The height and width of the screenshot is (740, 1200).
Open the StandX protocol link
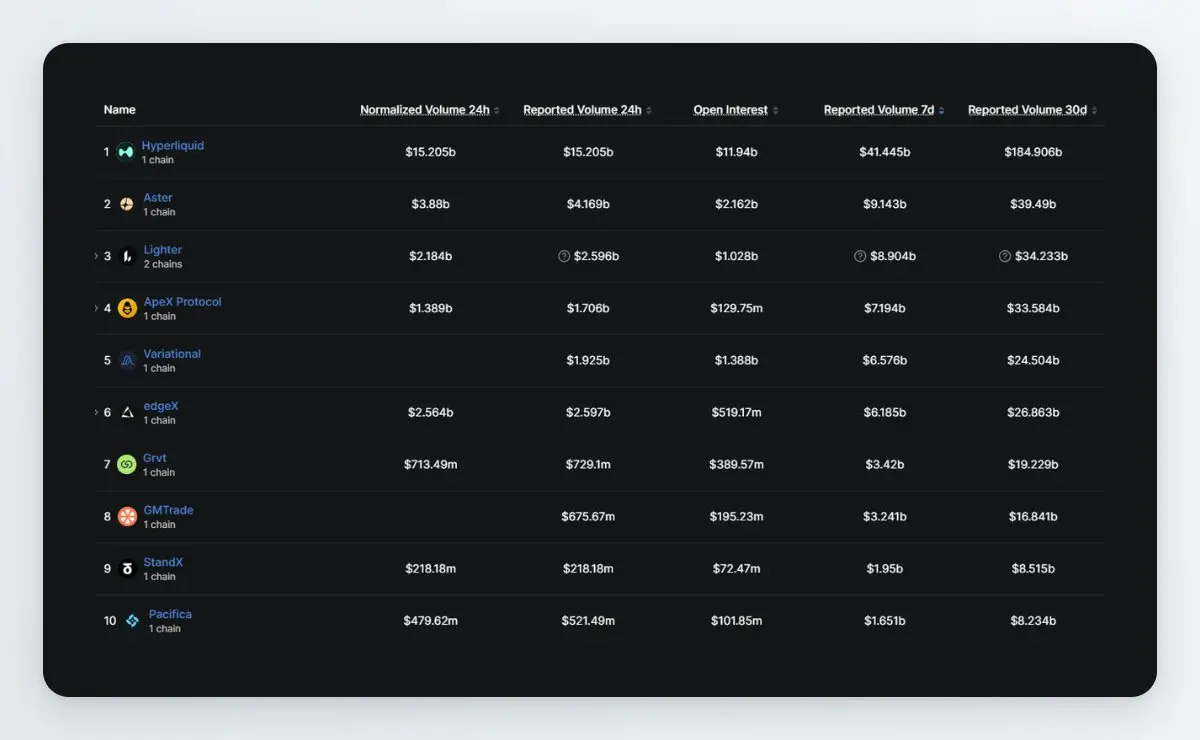pos(163,562)
